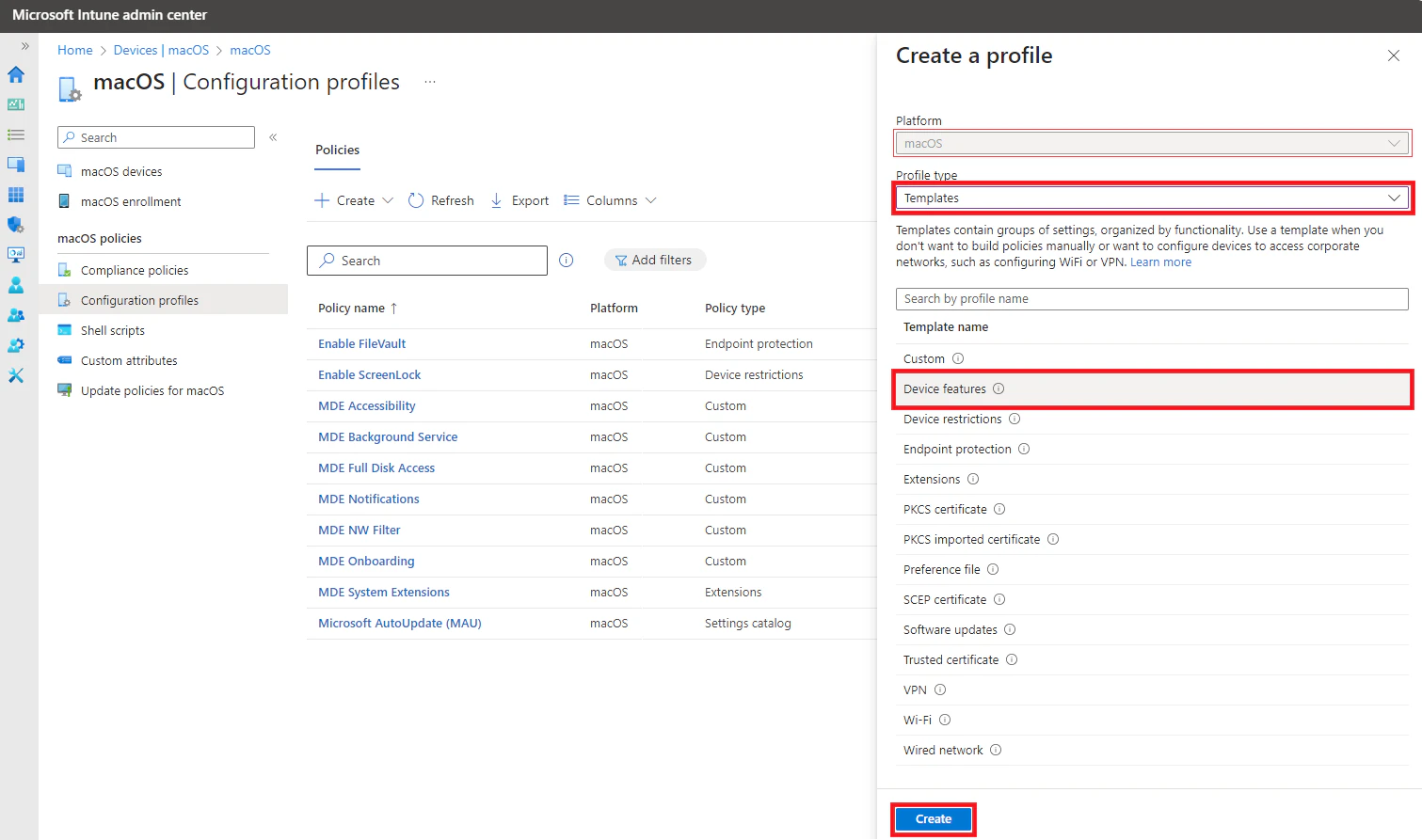The width and height of the screenshot is (1422, 840).
Task: Open the Groups icon in the left rail
Action: click(x=16, y=315)
